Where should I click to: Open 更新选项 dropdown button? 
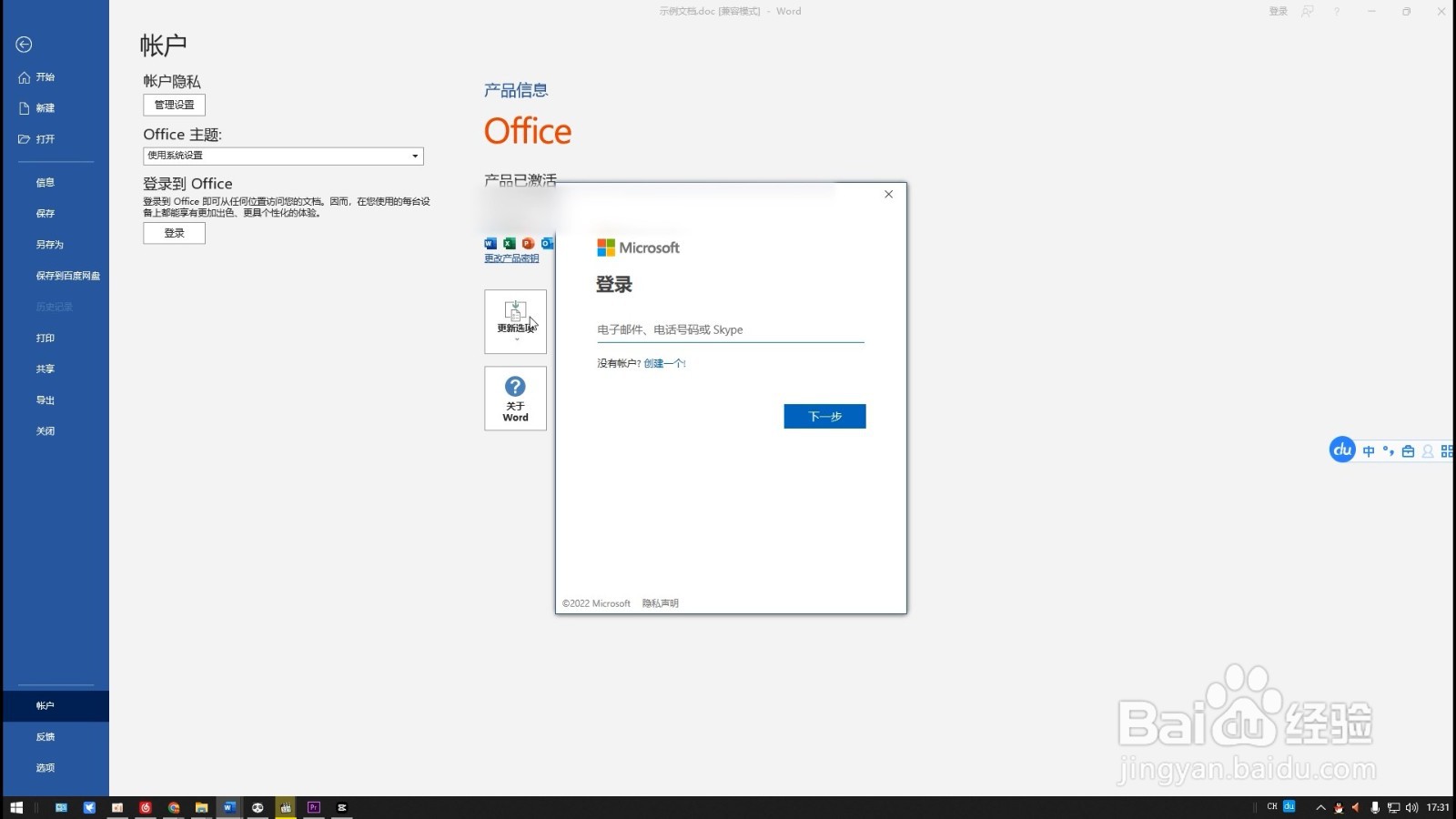pyautogui.click(x=515, y=321)
